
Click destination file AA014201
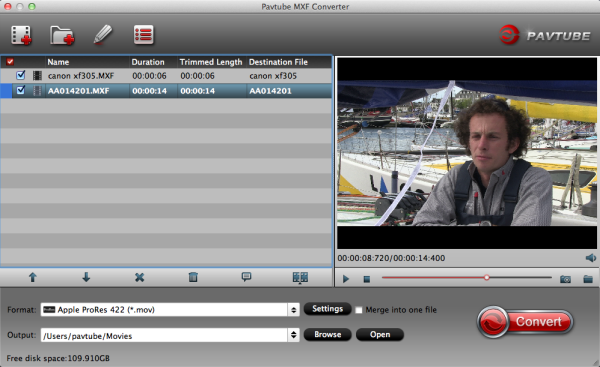tap(270, 91)
